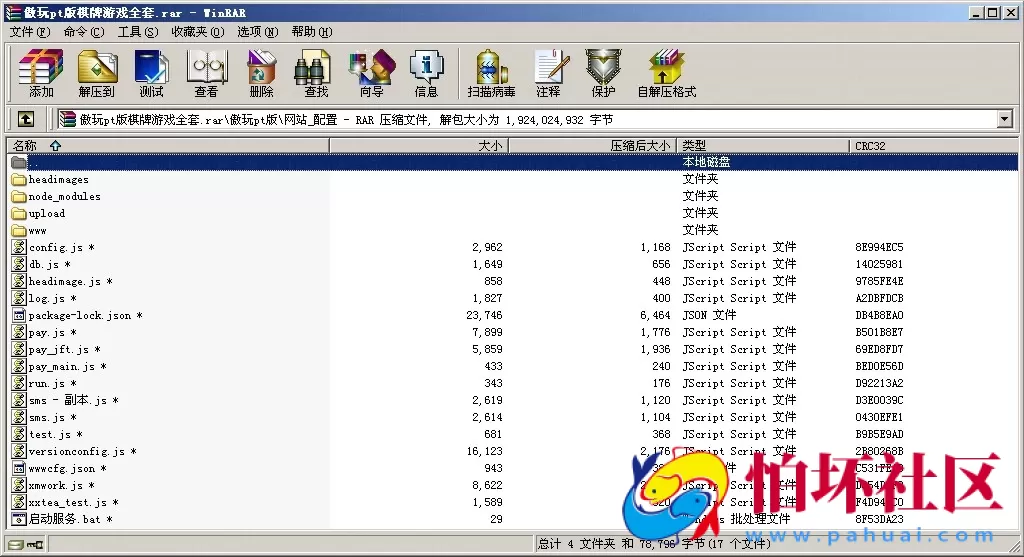Image resolution: width=1024 pixels, height=557 pixels.
Task: Sort by Packed Size (压缩后大小) header
Action: 592,146
